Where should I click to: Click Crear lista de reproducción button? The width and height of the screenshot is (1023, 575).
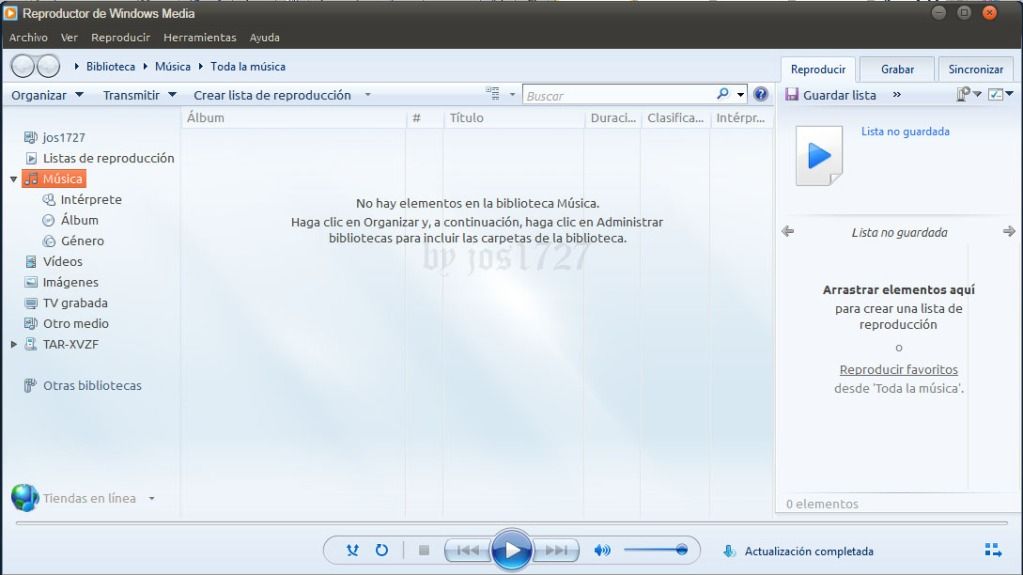click(x=272, y=95)
